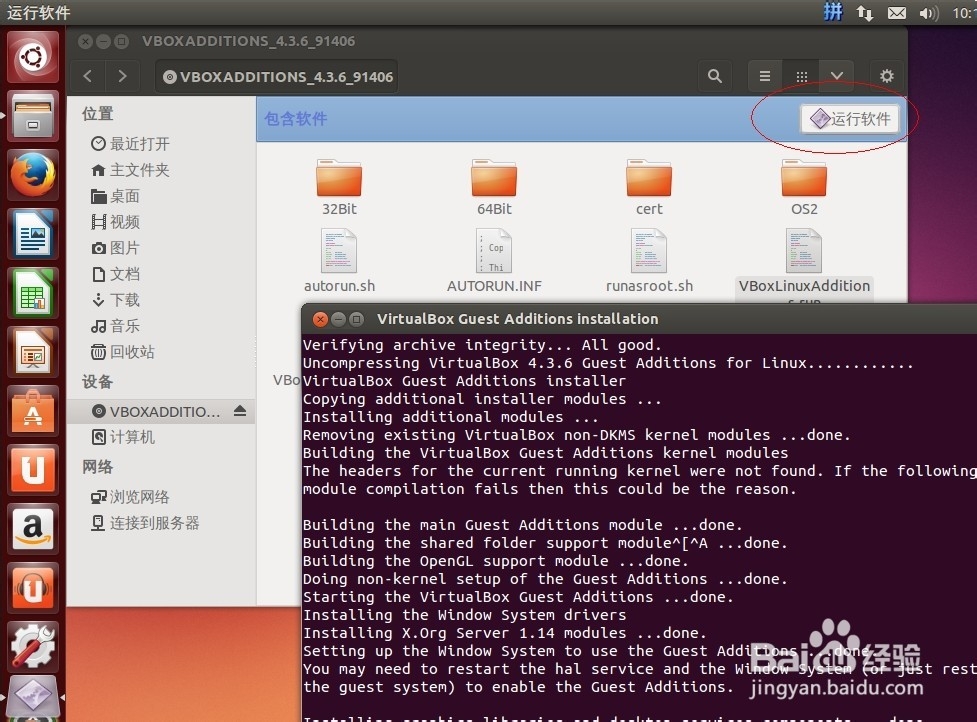Click the Files window title bar
This screenshot has height=722, width=977.
[486, 42]
